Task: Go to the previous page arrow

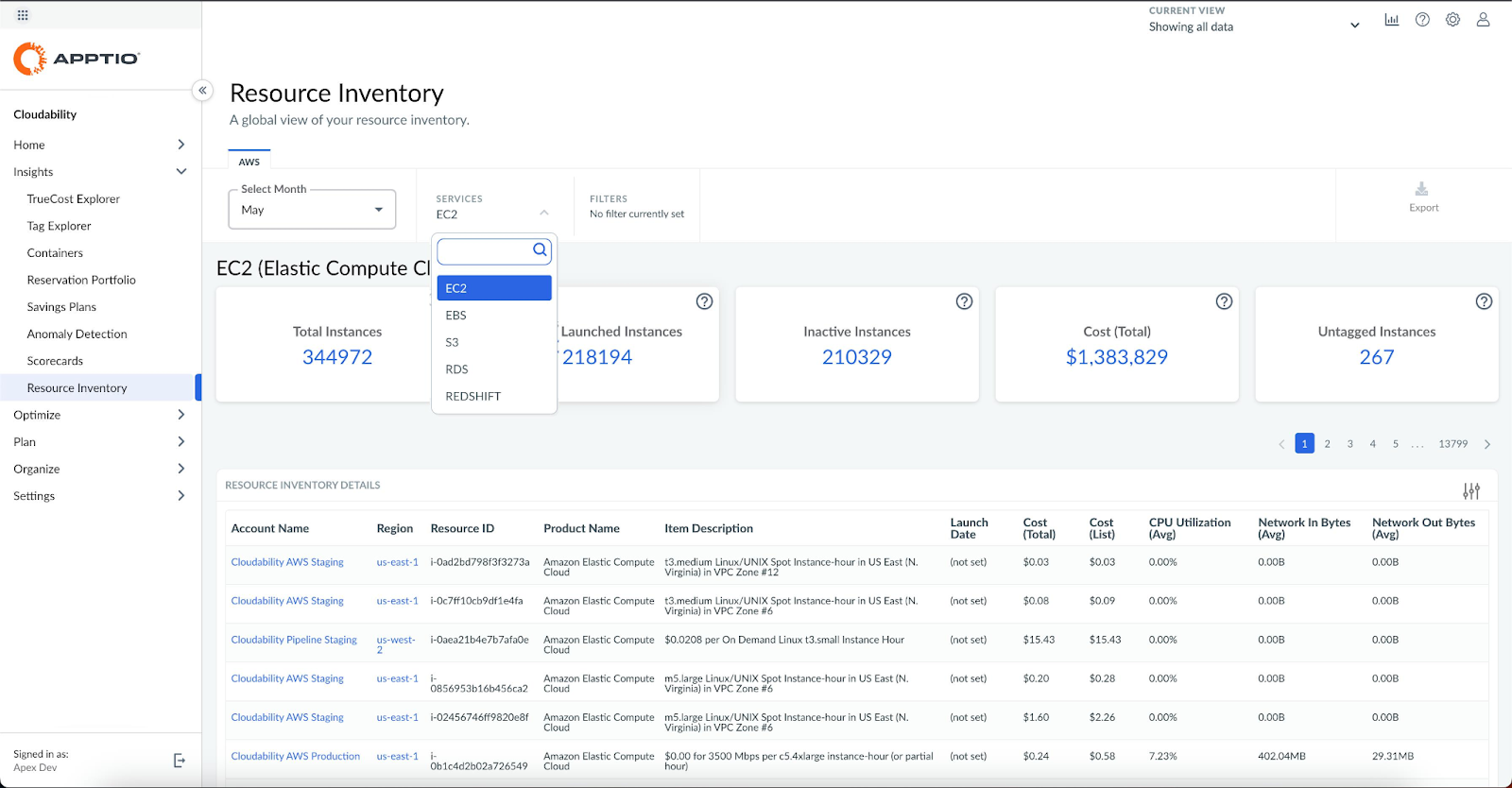Action: (x=1281, y=444)
